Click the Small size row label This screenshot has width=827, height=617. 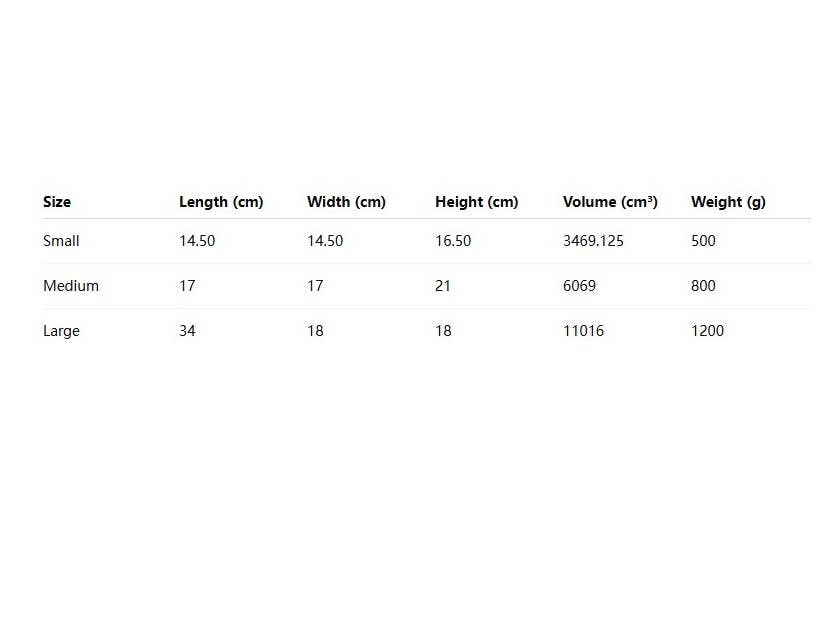61,241
